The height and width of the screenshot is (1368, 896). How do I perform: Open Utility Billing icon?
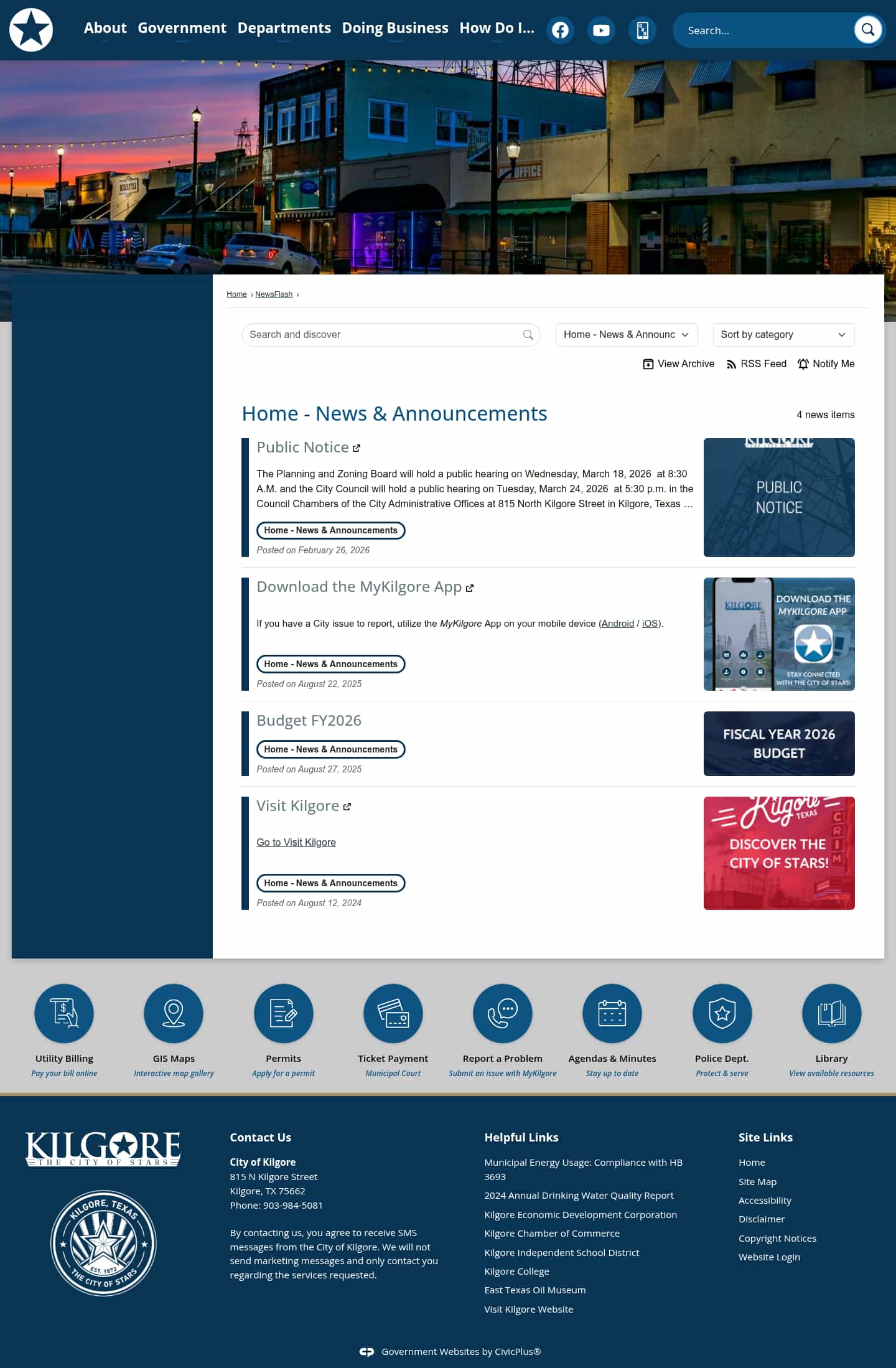pyautogui.click(x=64, y=1013)
